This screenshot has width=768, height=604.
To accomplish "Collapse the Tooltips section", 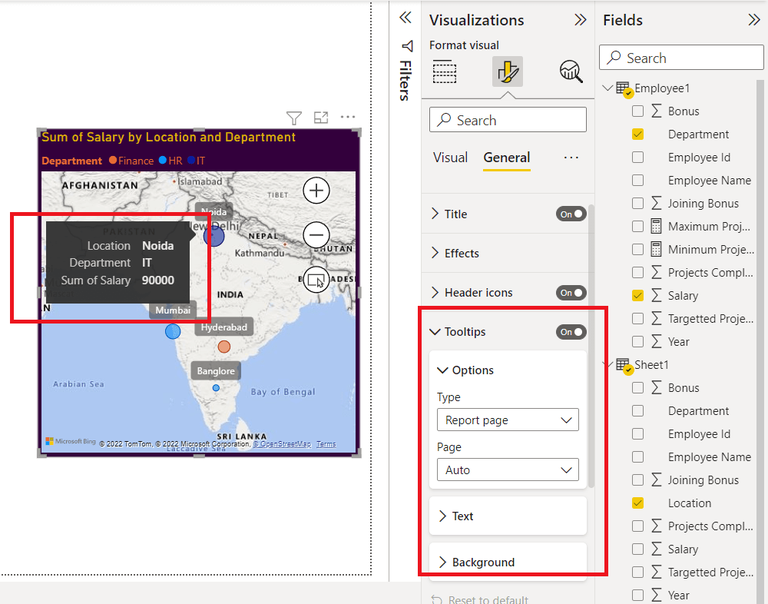I will point(434,332).
